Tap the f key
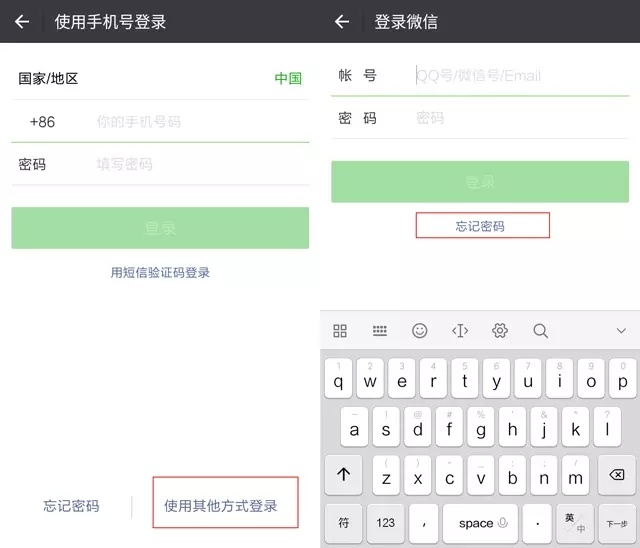Viewport: 640px width, 548px height. pyautogui.click(x=449, y=426)
